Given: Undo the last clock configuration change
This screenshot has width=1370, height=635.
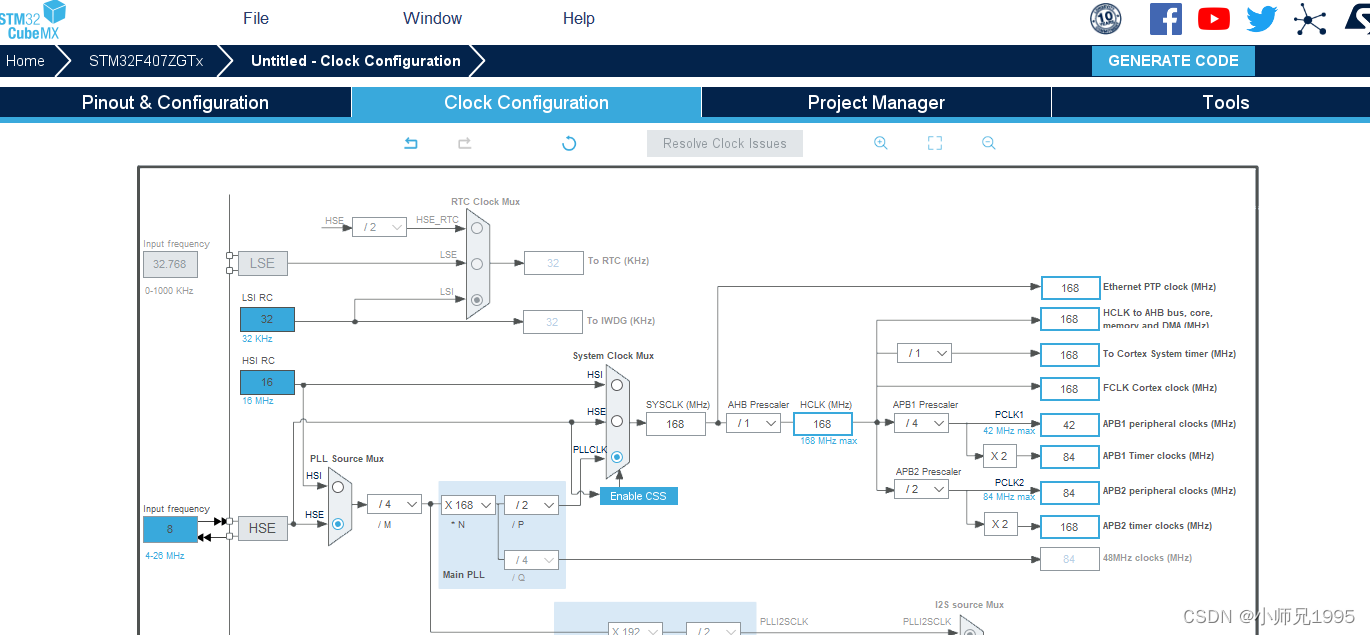Looking at the screenshot, I should [410, 143].
